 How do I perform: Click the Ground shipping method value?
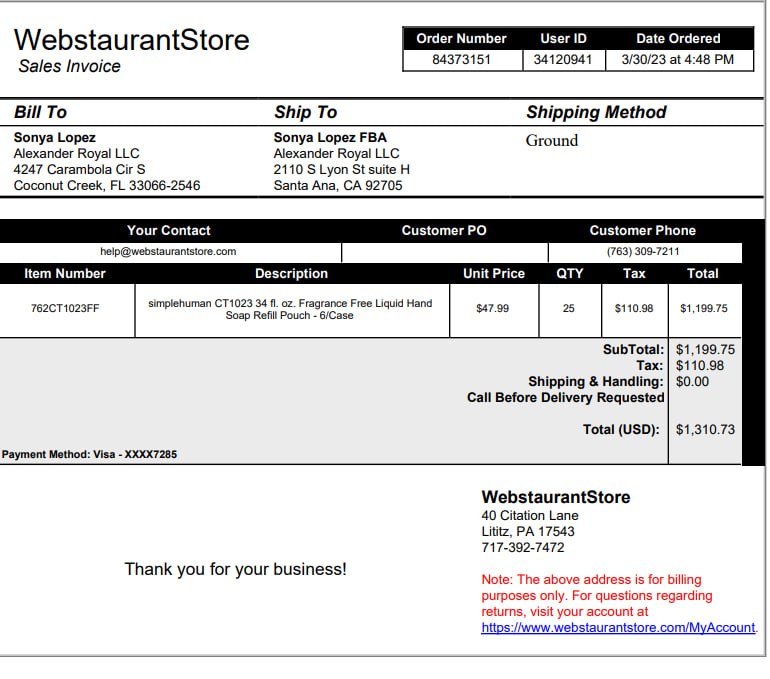tap(551, 140)
